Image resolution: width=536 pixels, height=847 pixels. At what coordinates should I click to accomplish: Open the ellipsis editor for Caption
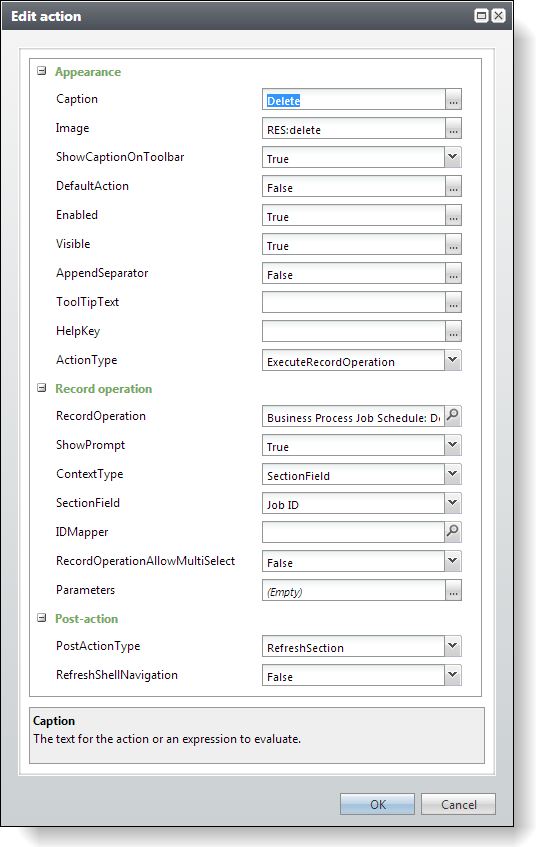pos(453,99)
